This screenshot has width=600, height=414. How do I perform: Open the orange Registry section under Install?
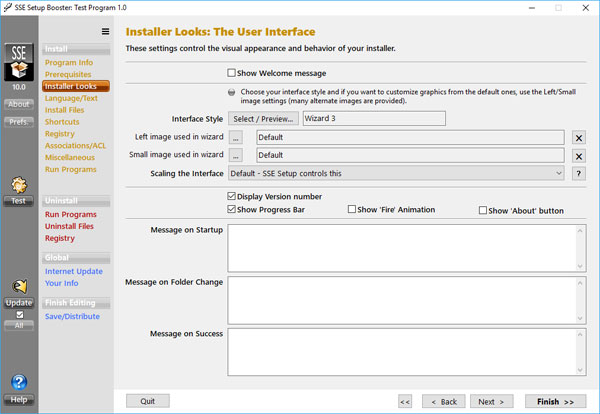click(x=60, y=134)
